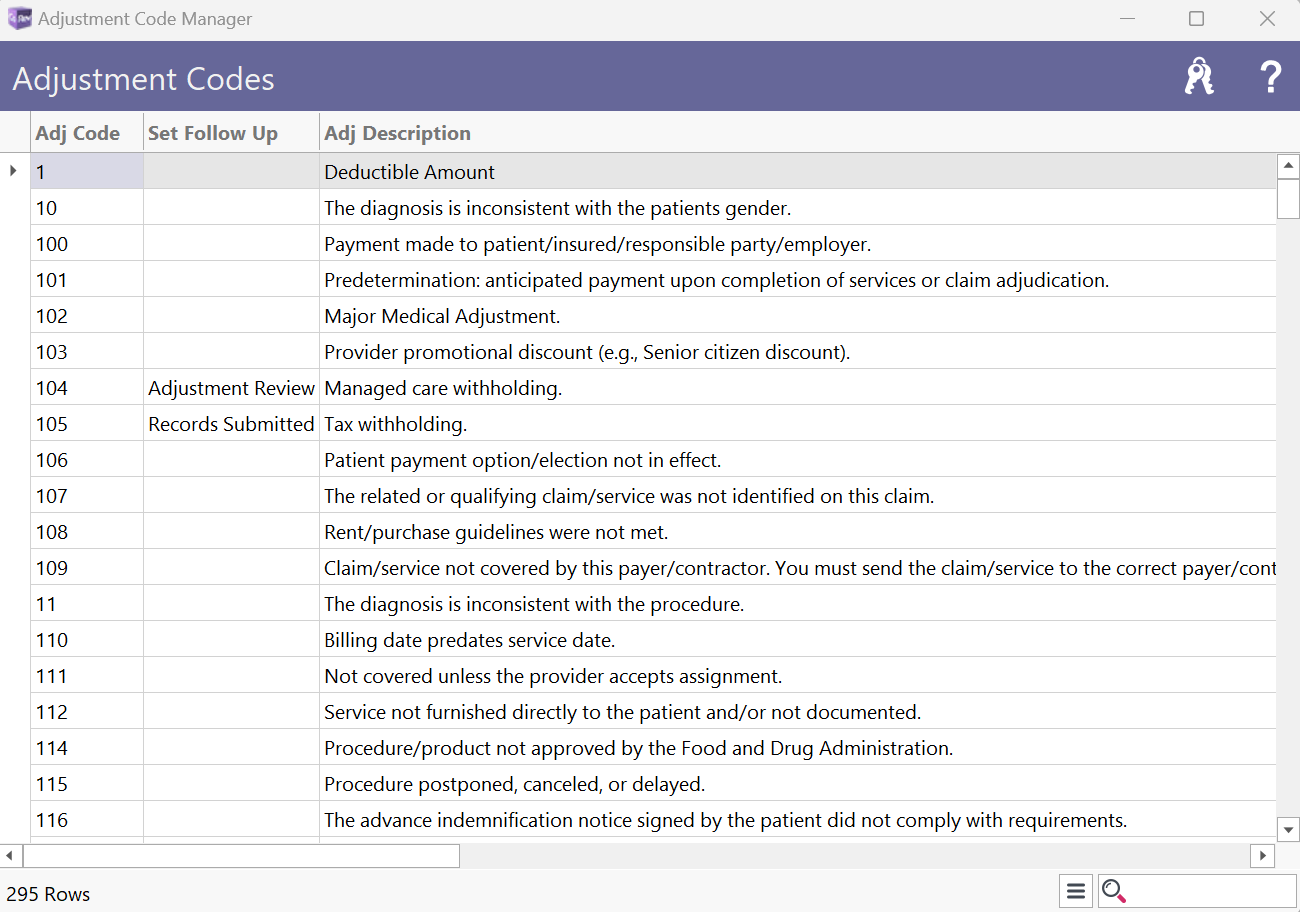Sort by the Set Follow Up column header
1300x912 pixels.
coord(231,133)
